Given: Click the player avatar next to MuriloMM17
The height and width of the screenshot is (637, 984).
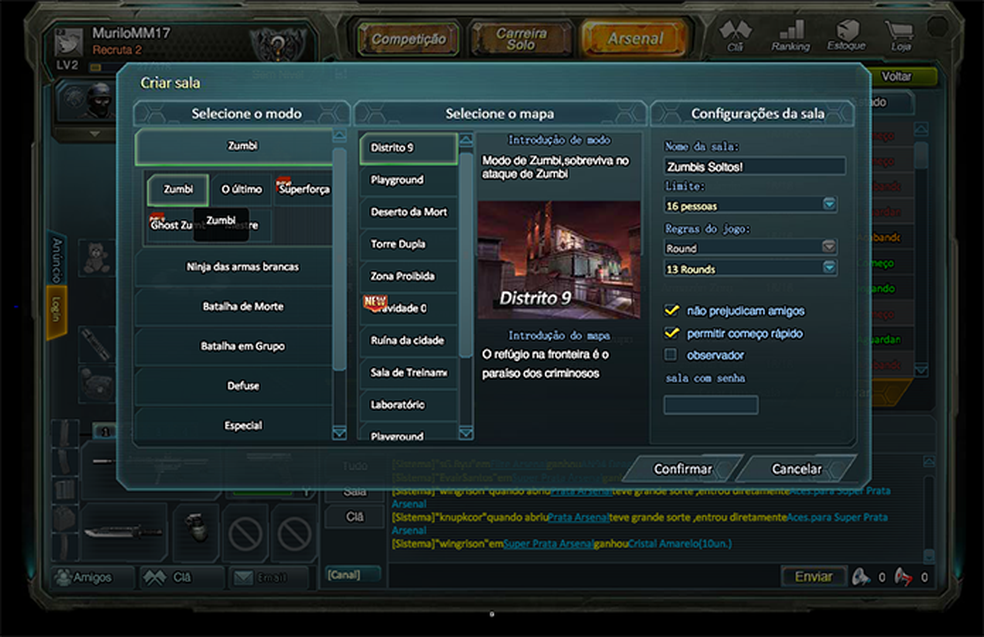Looking at the screenshot, I should 69,42.
